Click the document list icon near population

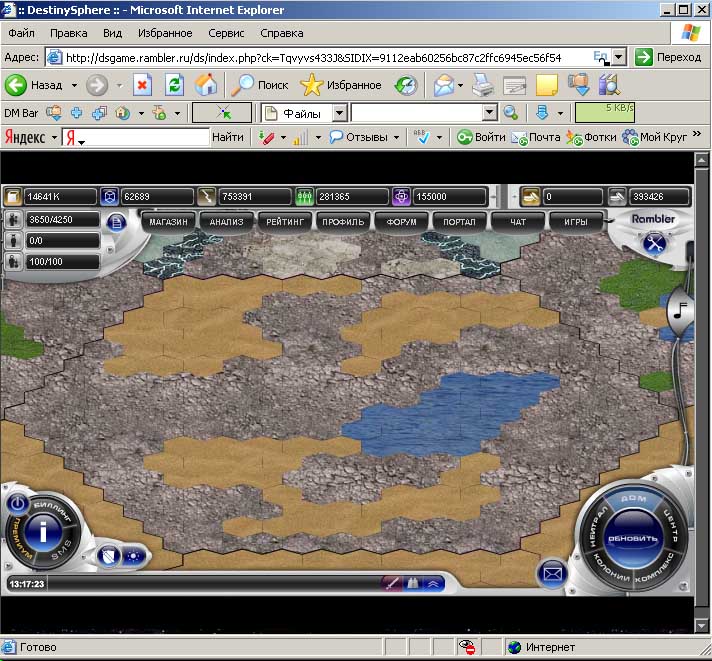(116, 222)
